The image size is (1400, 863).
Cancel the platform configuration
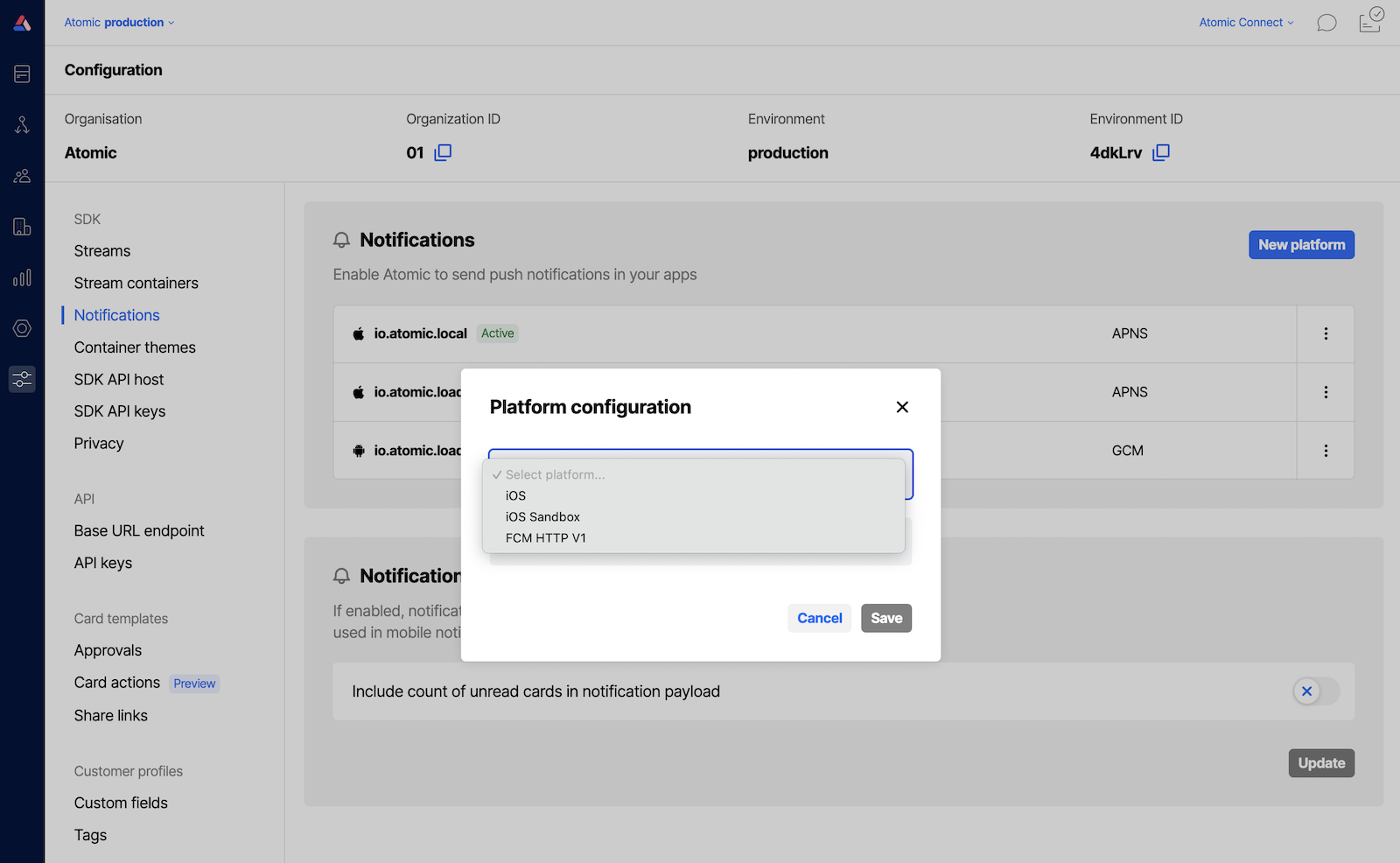819,618
